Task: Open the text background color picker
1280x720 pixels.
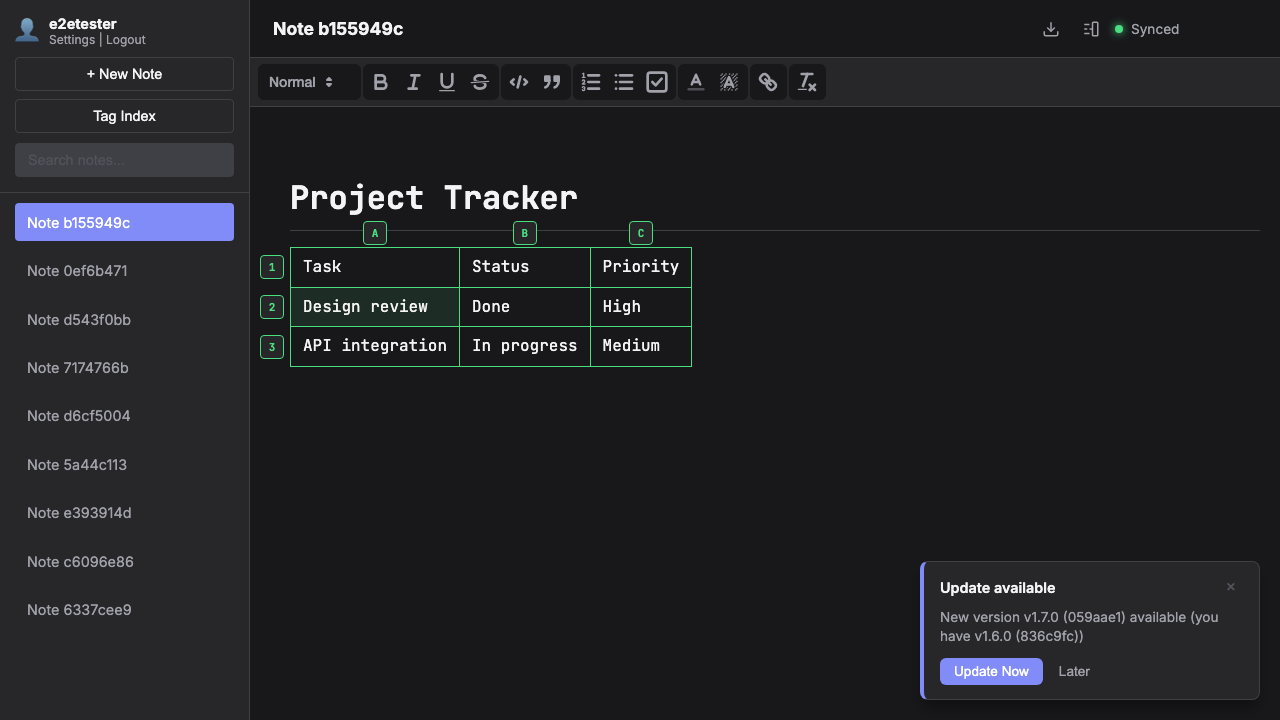Action: (x=729, y=82)
